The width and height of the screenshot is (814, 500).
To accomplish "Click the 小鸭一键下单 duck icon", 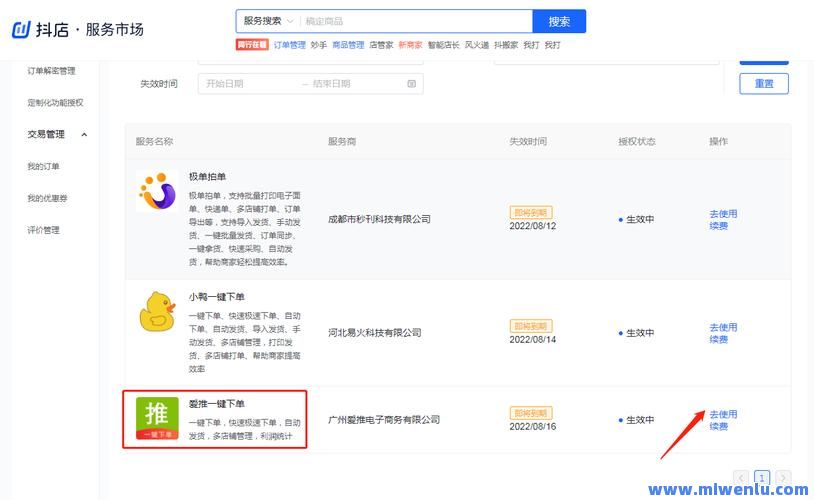I will point(157,312).
